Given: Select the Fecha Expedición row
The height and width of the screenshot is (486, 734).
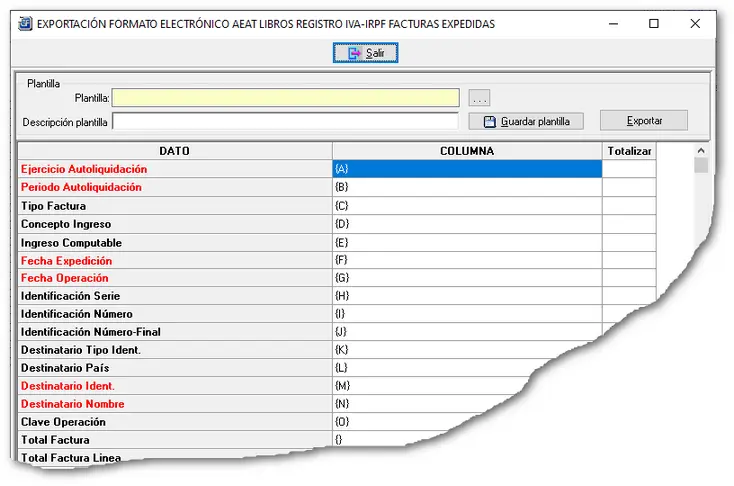Looking at the screenshot, I should click(174, 260).
